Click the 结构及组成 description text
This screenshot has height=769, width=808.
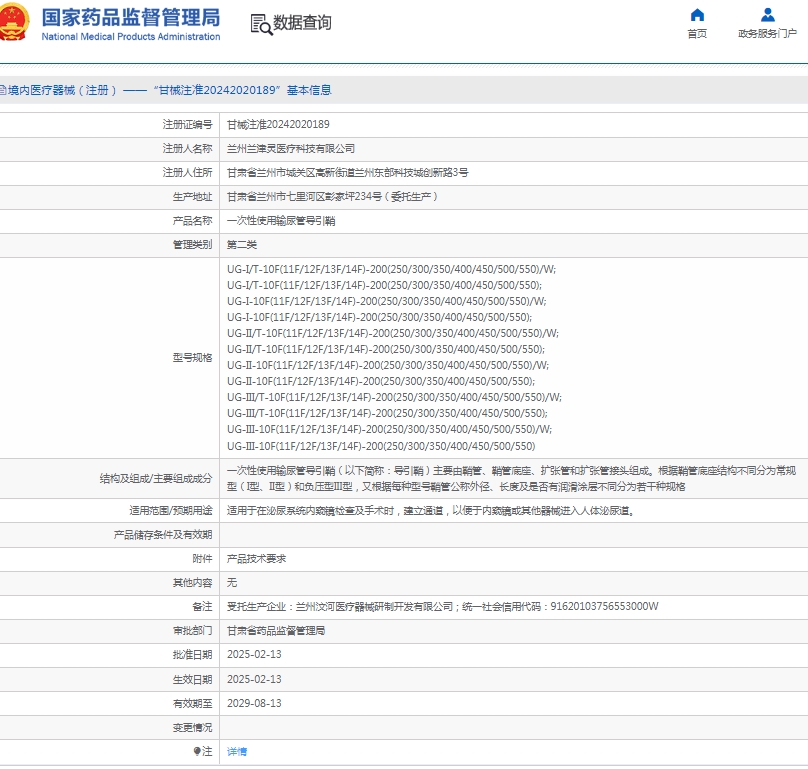(511, 478)
